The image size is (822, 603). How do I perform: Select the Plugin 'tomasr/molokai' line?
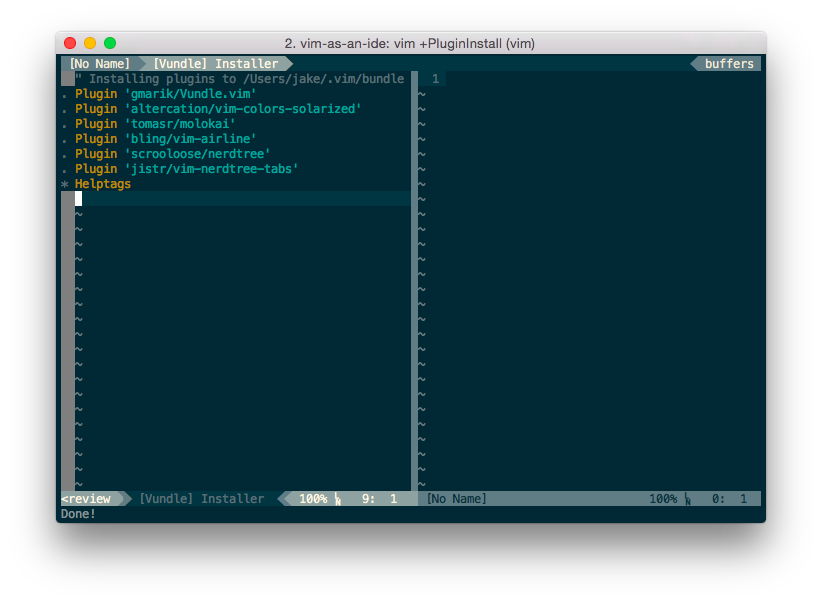click(x=155, y=124)
